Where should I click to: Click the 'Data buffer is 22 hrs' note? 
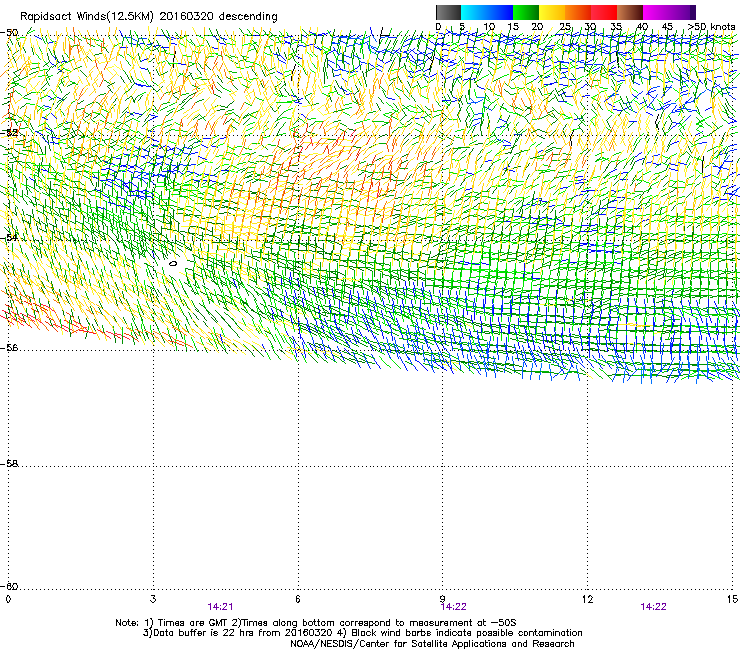(x=203, y=633)
